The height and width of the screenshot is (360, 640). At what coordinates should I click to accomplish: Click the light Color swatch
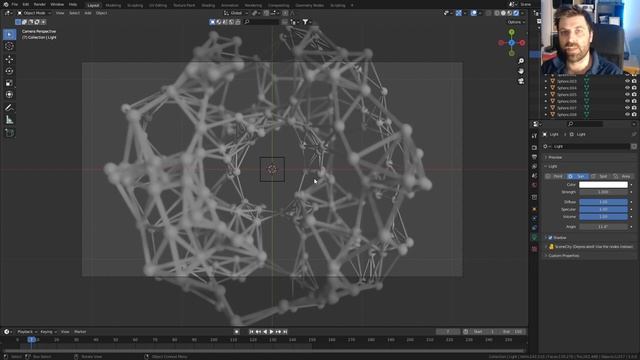pos(603,185)
